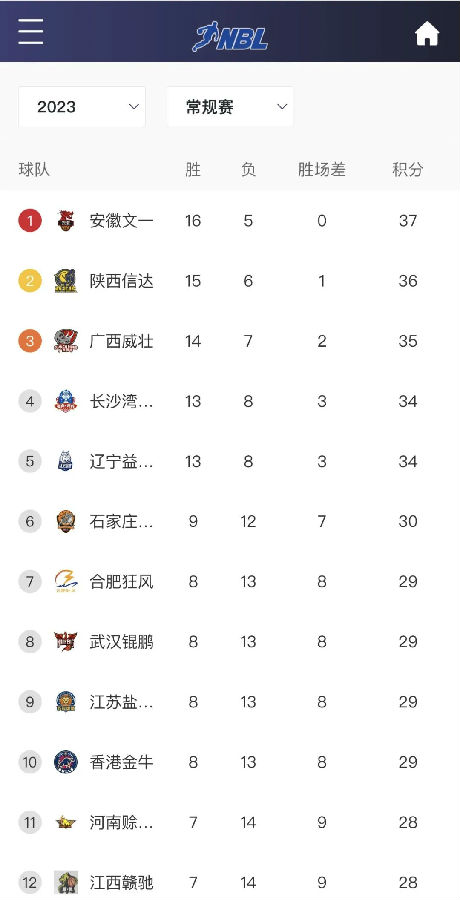Viewport: 460px width, 900px height.
Task: Expand the 常规赛 stage dropdown
Action: click(230, 107)
